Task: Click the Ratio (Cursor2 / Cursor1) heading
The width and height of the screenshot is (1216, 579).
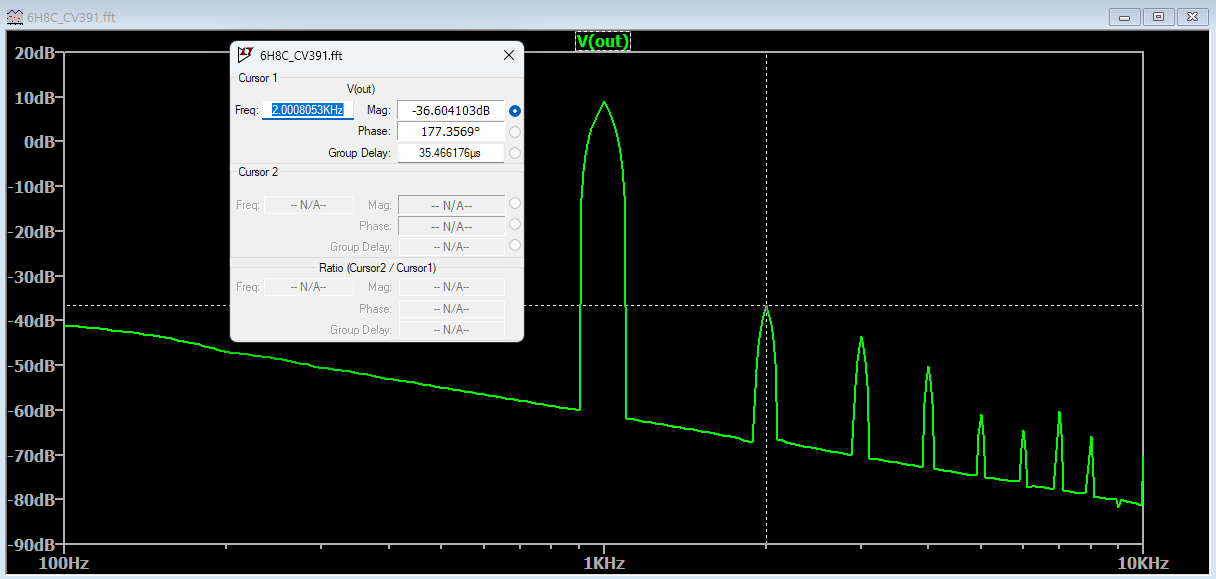Action: (x=377, y=268)
